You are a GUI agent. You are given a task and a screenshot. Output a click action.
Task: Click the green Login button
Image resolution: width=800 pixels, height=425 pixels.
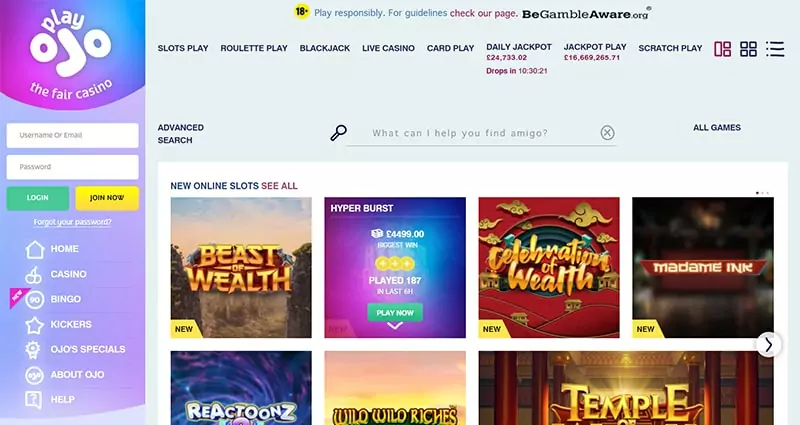pos(38,198)
